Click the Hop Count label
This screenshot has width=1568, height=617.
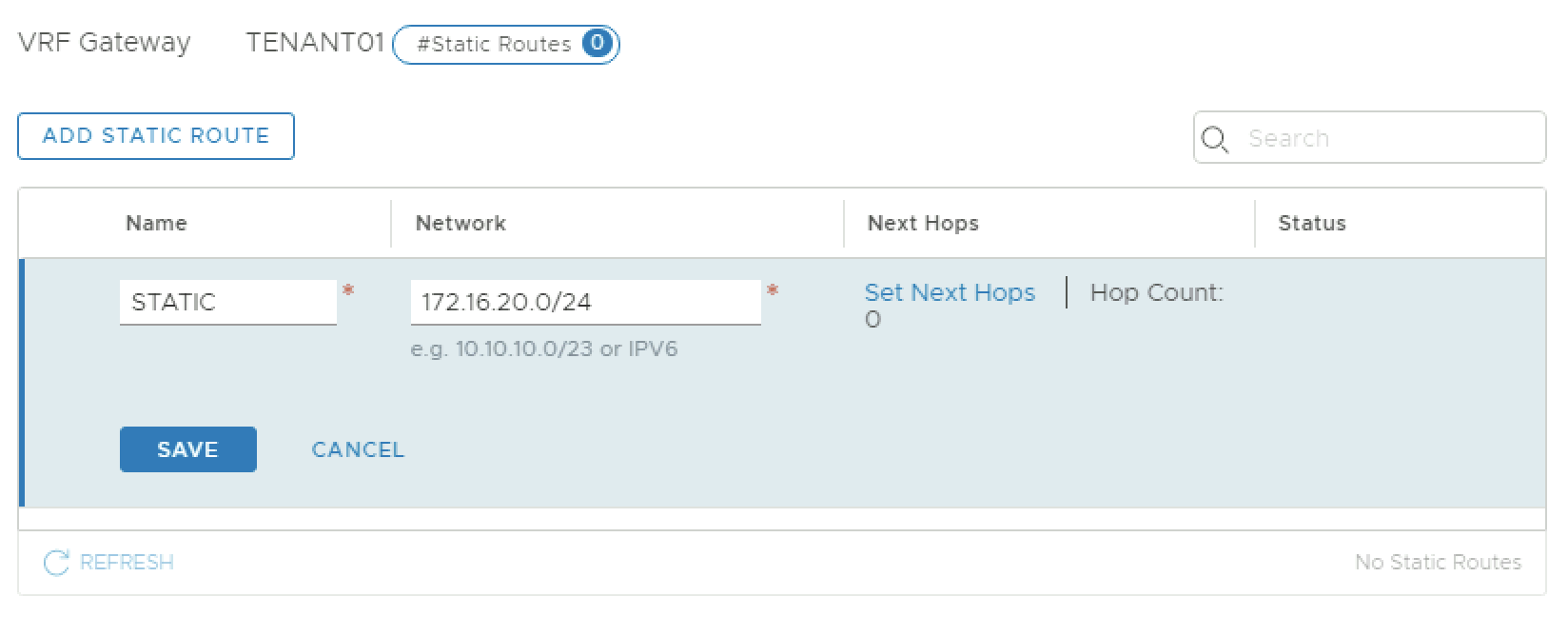pos(1156,292)
